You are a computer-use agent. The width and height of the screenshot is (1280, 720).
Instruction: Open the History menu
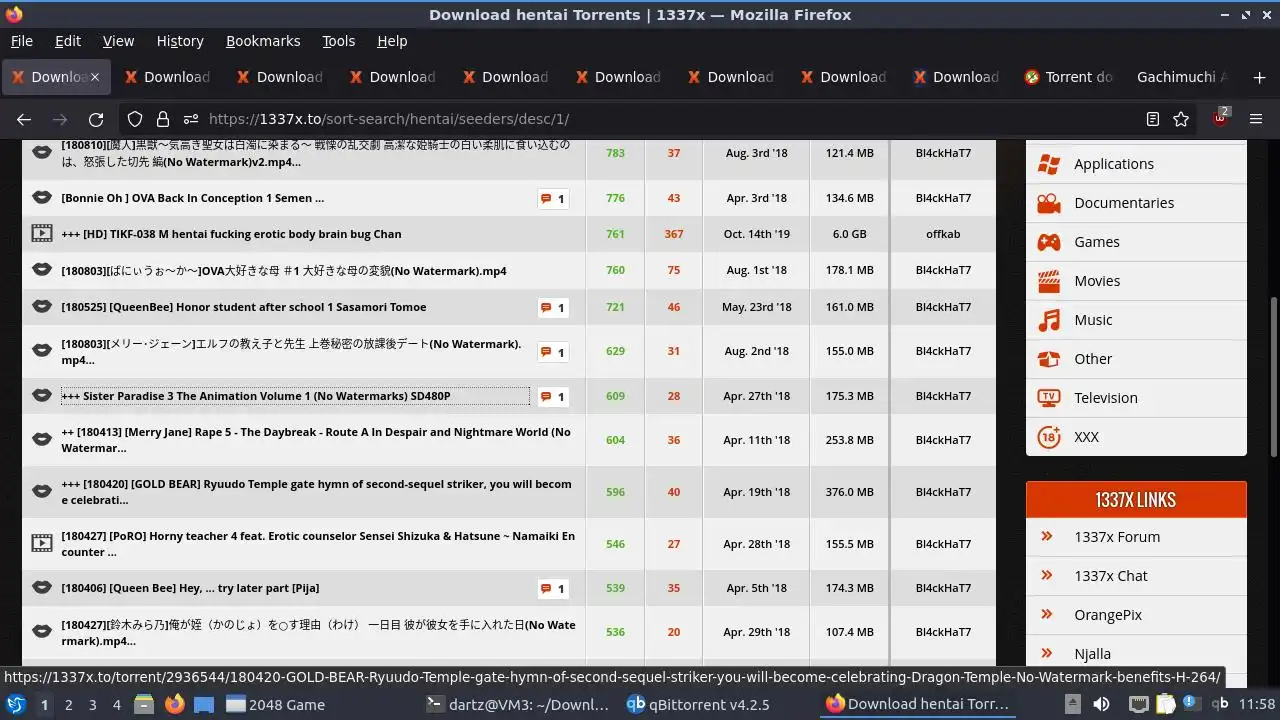[180, 41]
